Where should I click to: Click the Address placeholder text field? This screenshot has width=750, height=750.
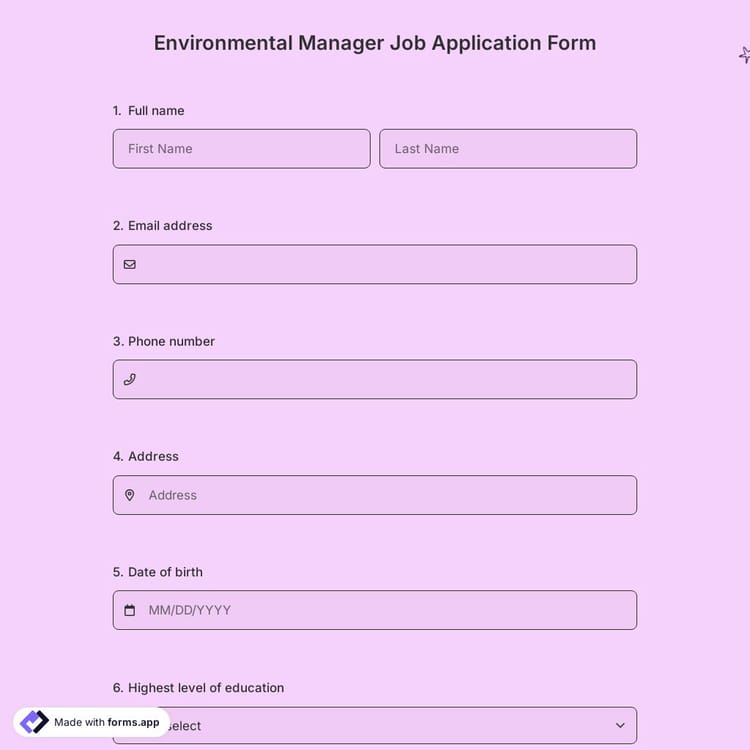pos(385,495)
